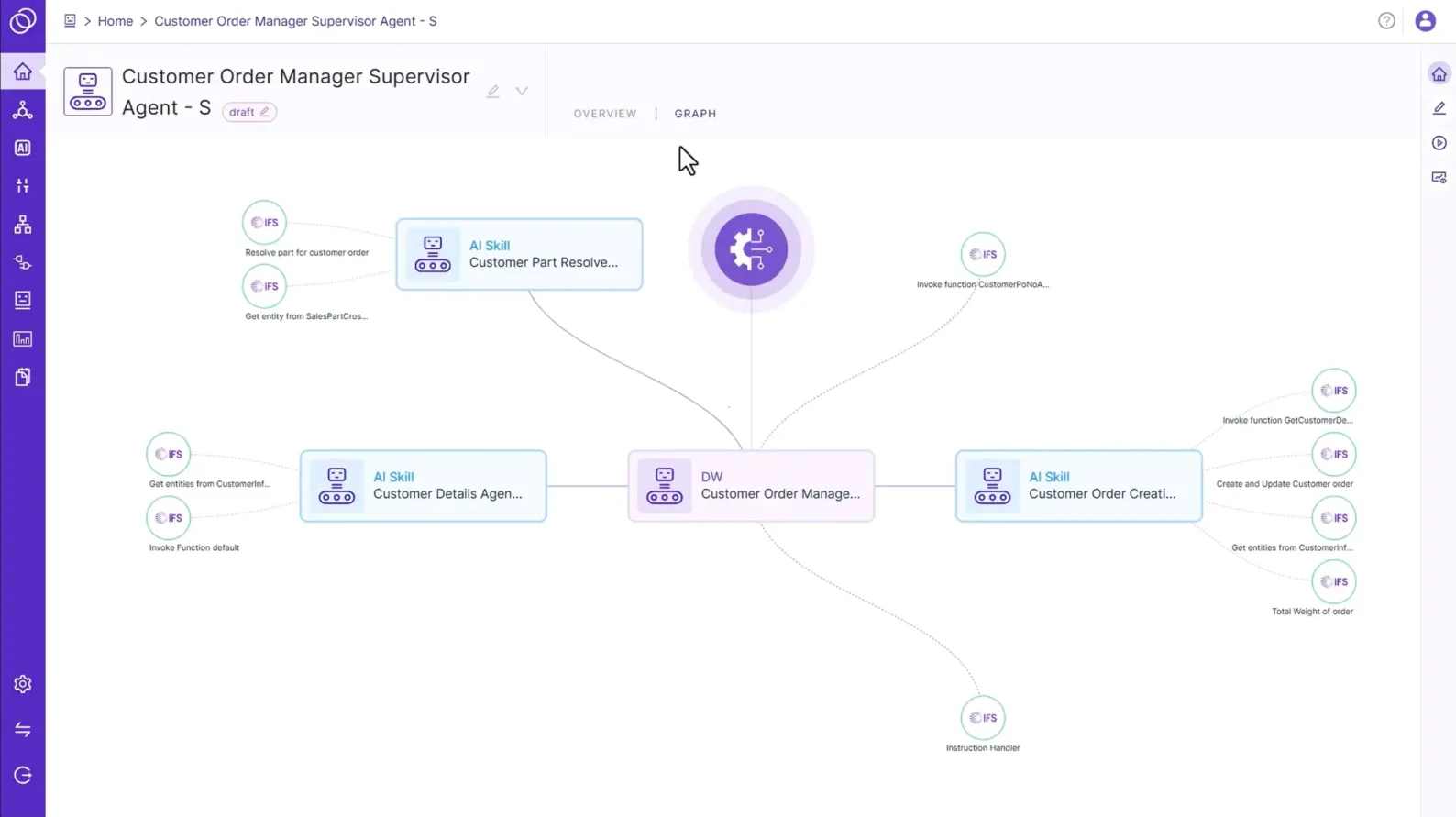Expand the chevron next to agent title

[x=522, y=92]
